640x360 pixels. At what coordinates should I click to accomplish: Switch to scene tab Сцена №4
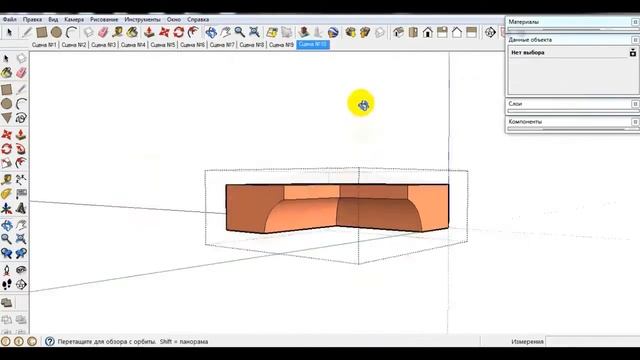(133, 45)
